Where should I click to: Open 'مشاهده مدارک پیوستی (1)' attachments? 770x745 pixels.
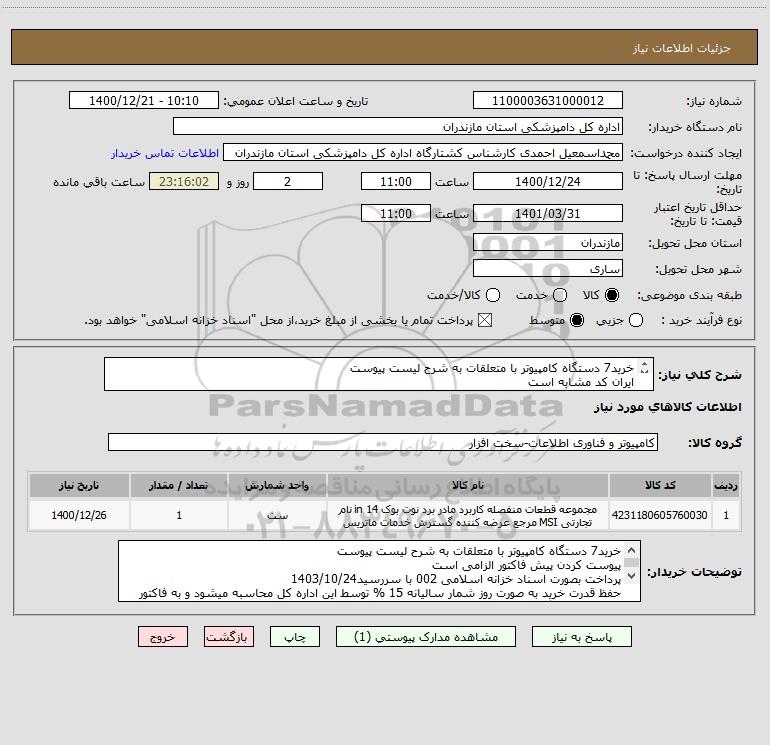(x=426, y=637)
